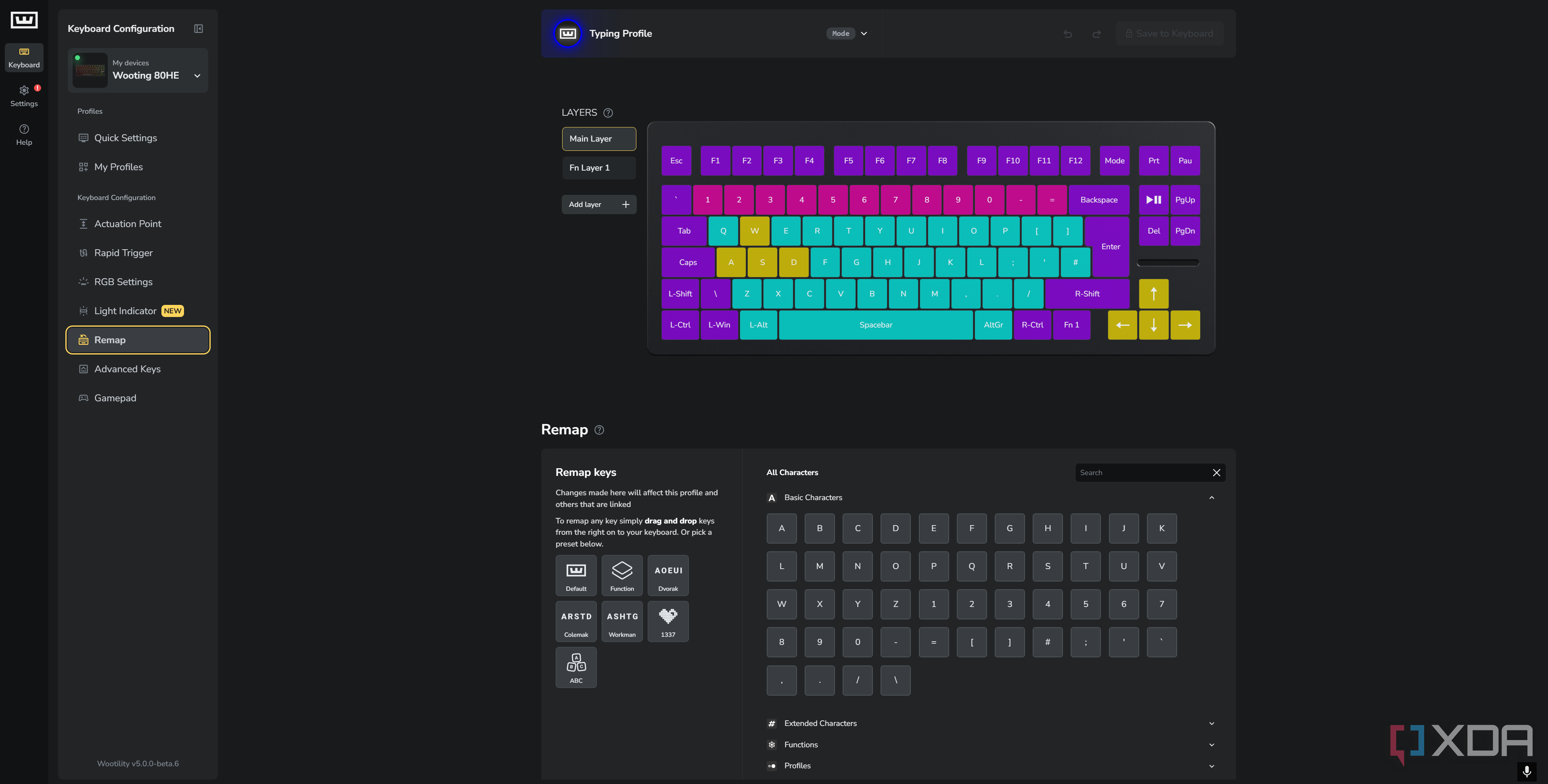Click the Typing Profile keyboard icon
1548x784 pixels.
pos(567,33)
